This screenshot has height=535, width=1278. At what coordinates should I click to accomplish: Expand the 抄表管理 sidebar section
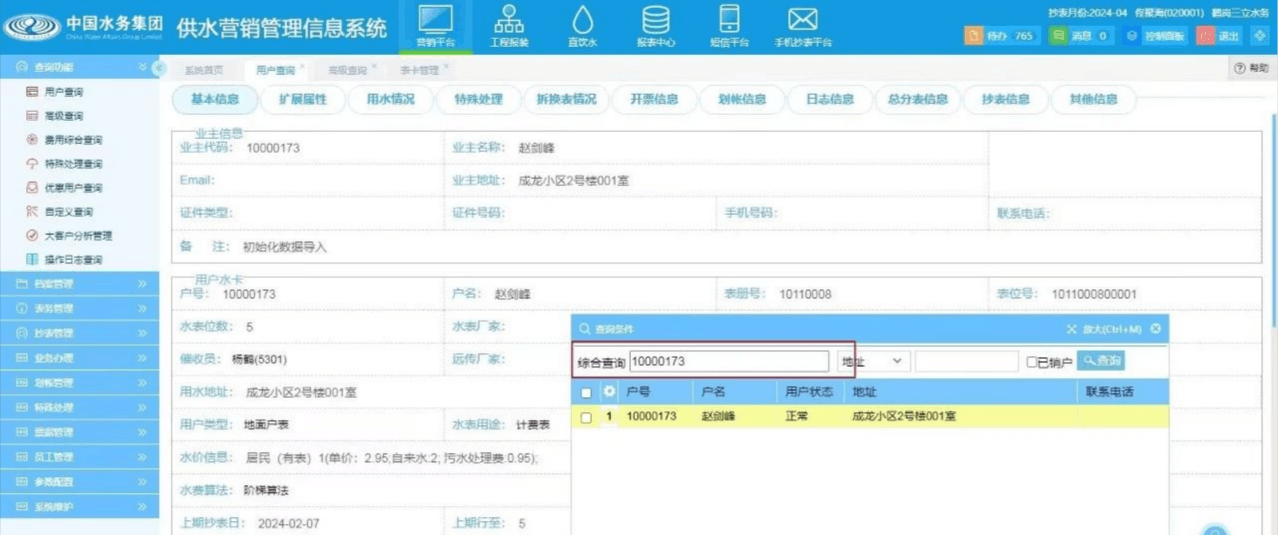coord(80,333)
